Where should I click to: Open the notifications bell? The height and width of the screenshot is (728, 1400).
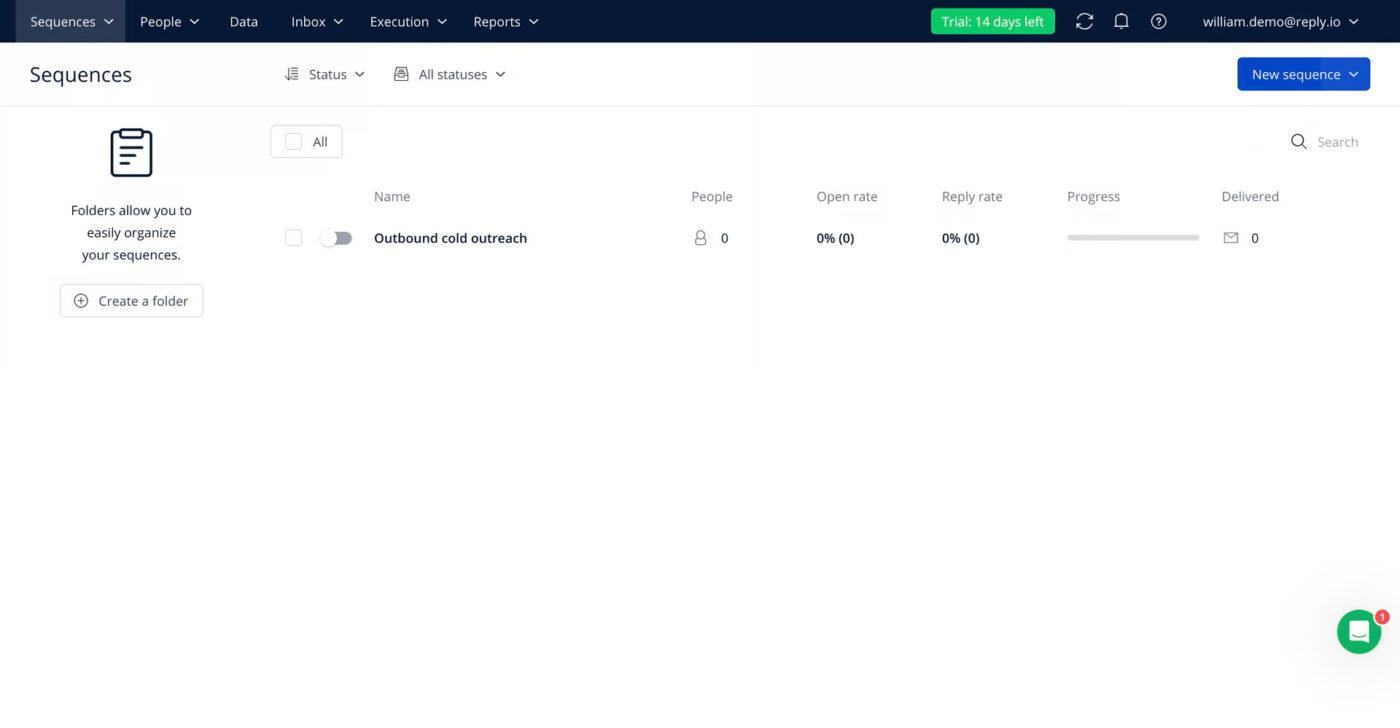(1121, 21)
